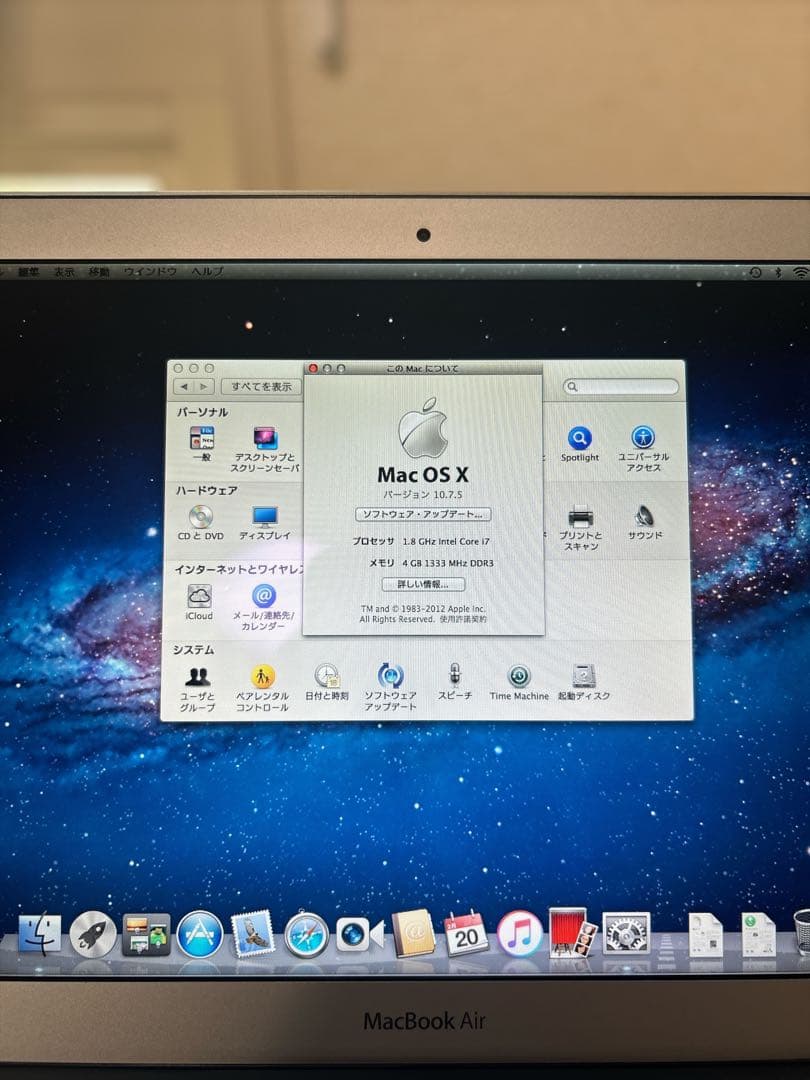
Task: Open Universal Access preferences pane
Action: [x=643, y=448]
